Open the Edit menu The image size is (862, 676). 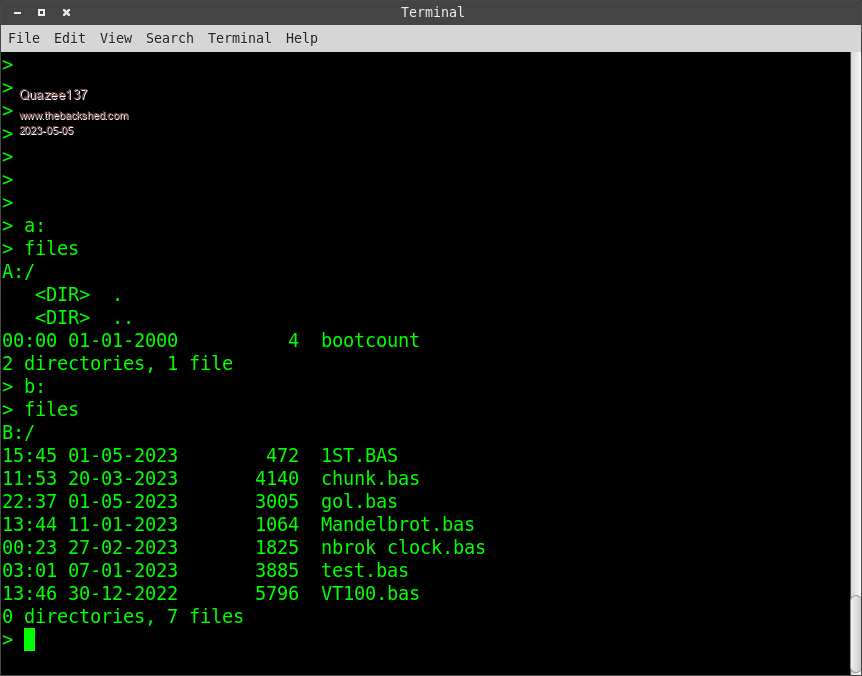pyautogui.click(x=70, y=38)
